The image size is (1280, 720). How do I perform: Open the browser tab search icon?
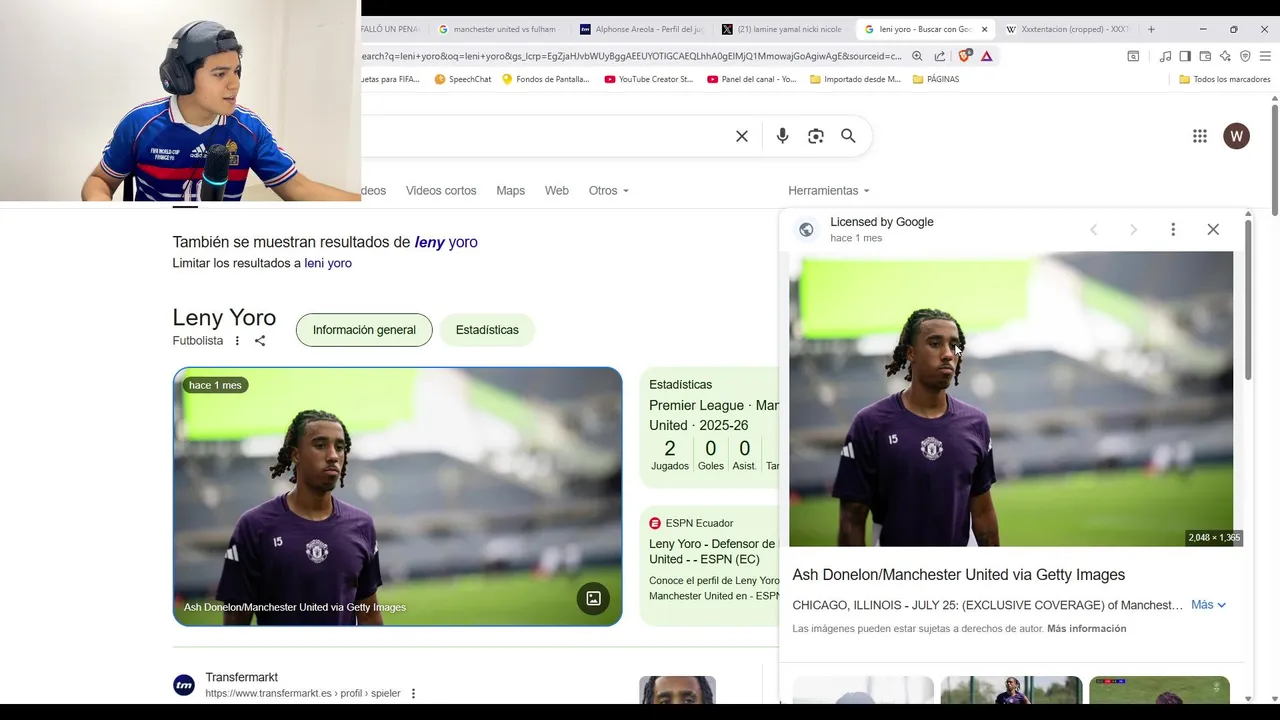coord(1133,56)
